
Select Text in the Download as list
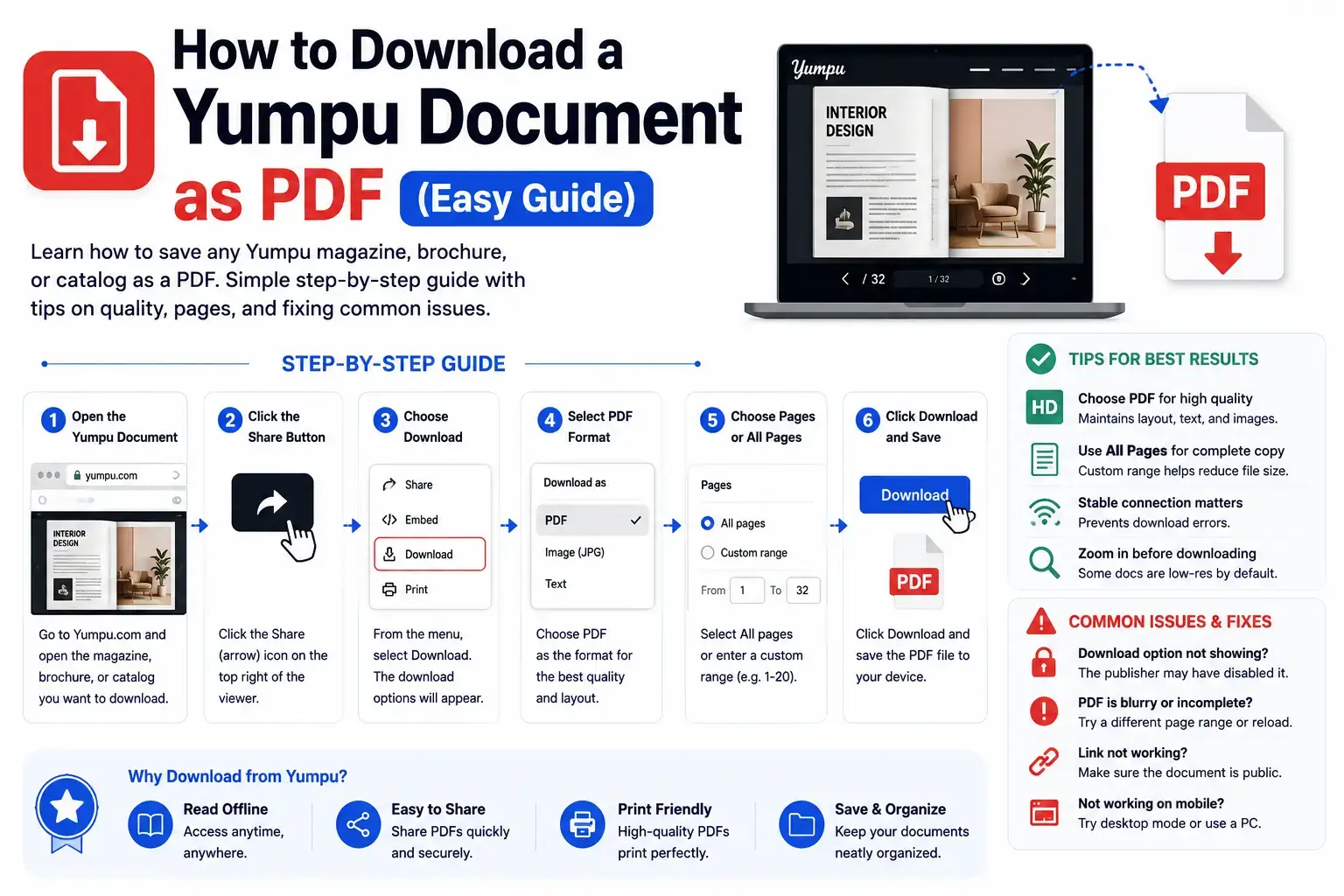click(591, 584)
